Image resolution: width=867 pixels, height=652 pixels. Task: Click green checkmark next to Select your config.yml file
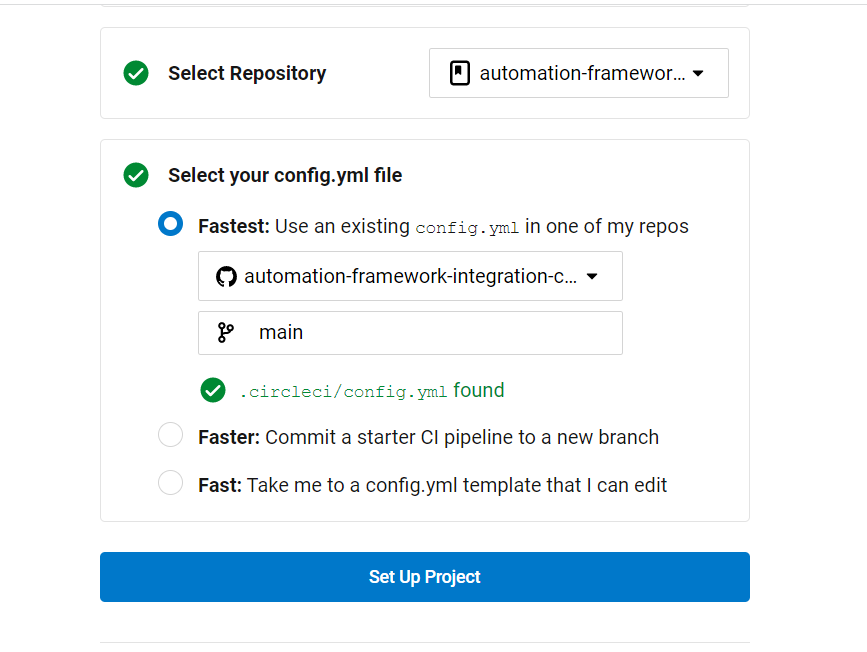coord(136,175)
